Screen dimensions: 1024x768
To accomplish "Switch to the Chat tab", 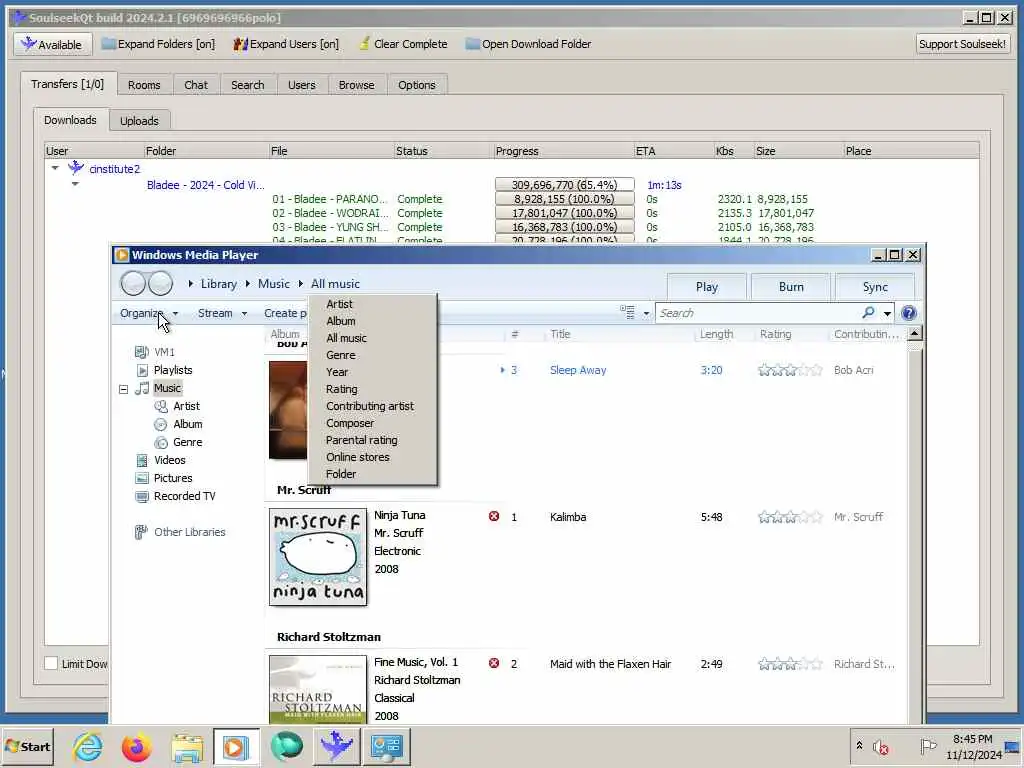I will click(x=195, y=85).
